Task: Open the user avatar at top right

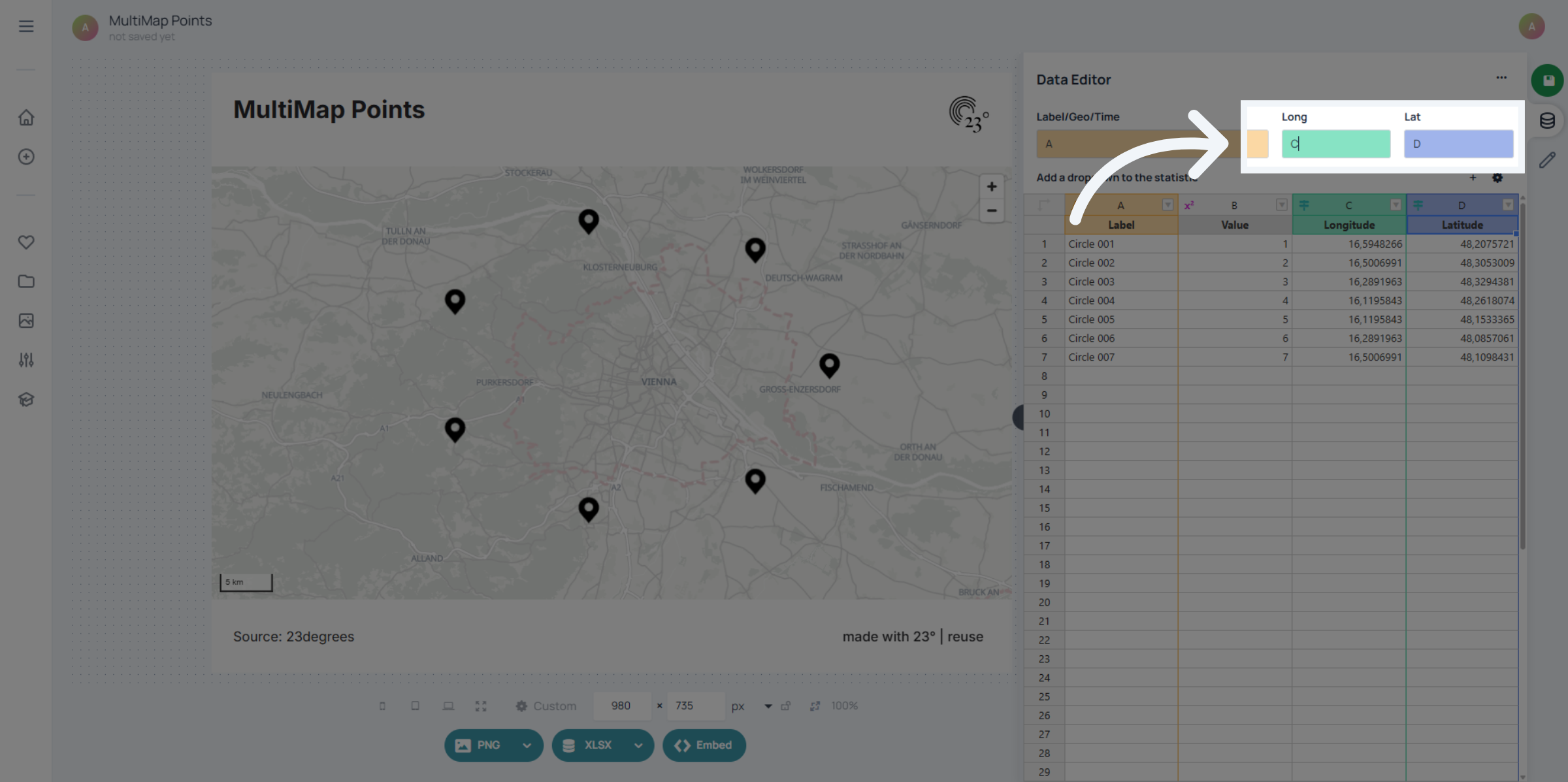Action: [1531, 27]
